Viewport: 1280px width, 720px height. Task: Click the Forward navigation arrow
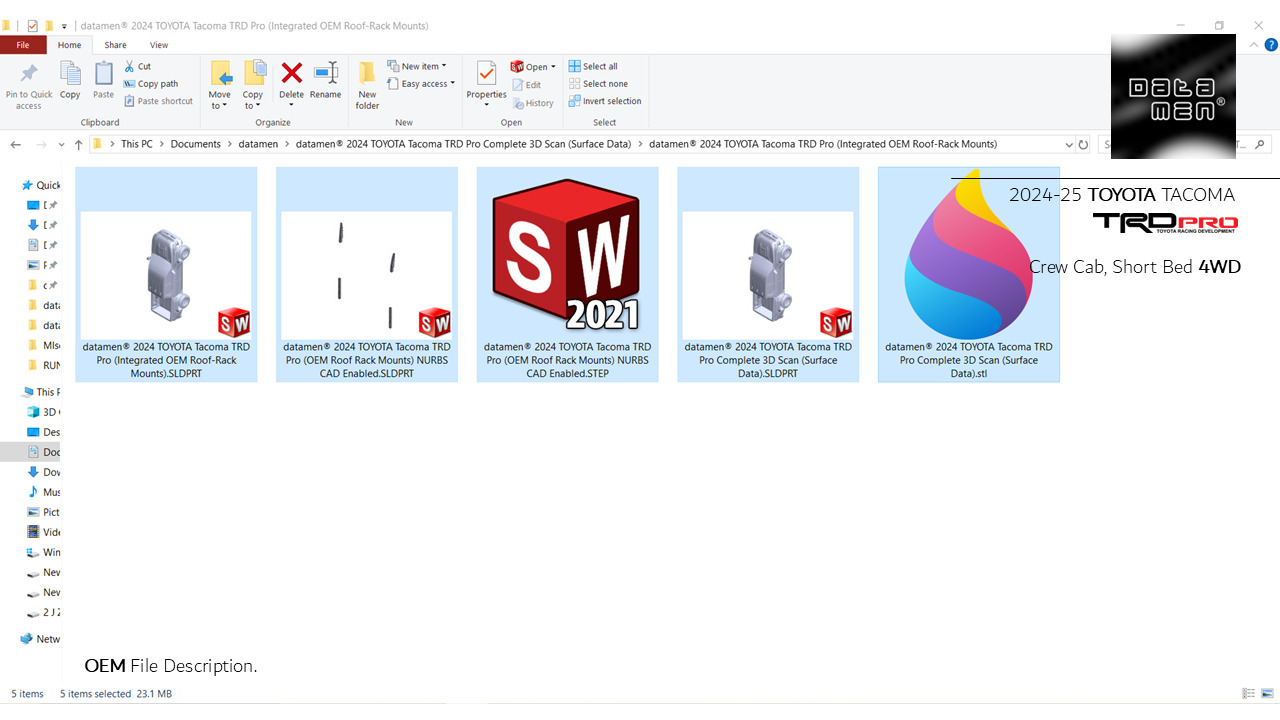coord(42,145)
